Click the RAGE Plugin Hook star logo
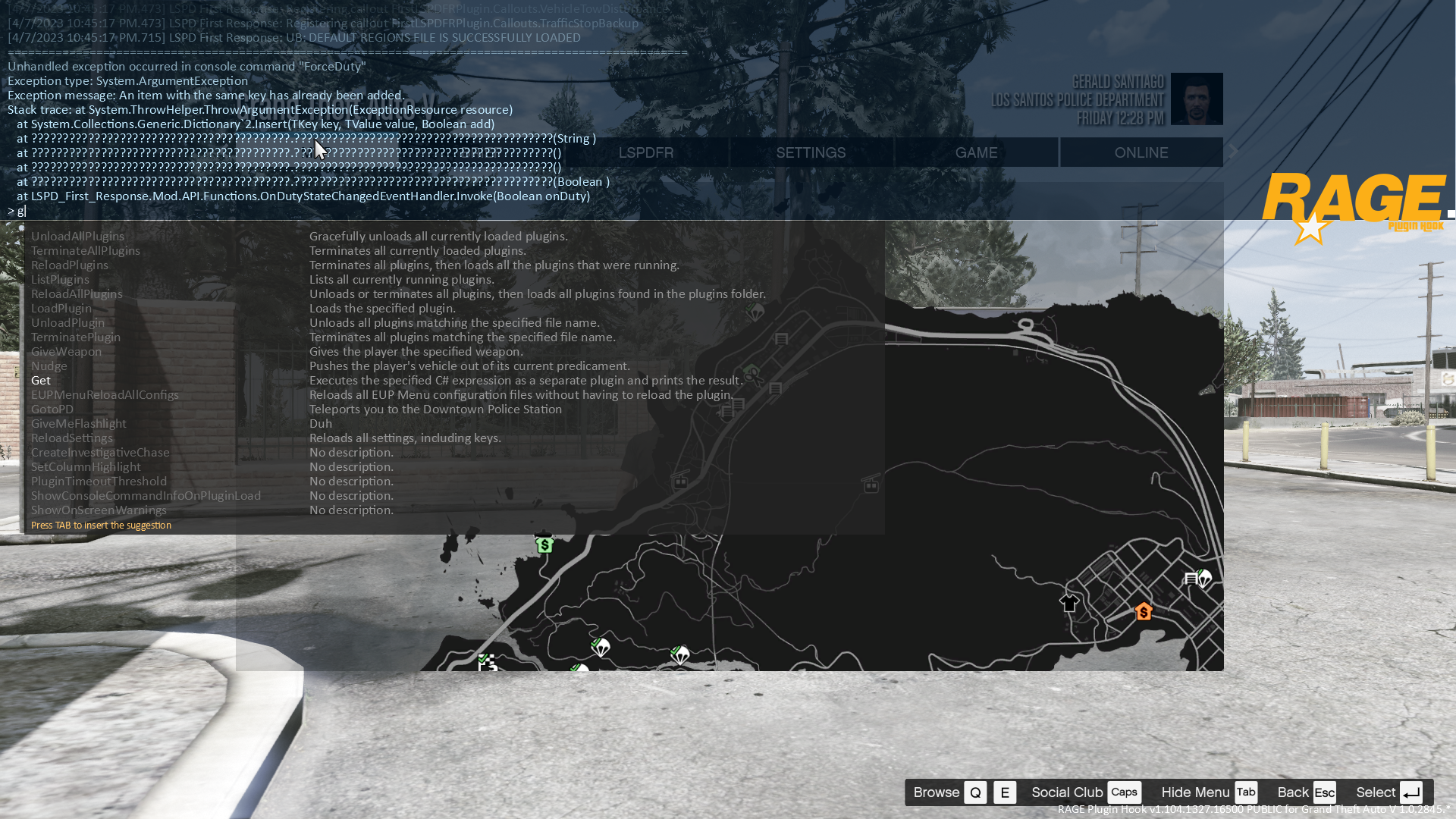This screenshot has width=1456, height=819. 1310,227
